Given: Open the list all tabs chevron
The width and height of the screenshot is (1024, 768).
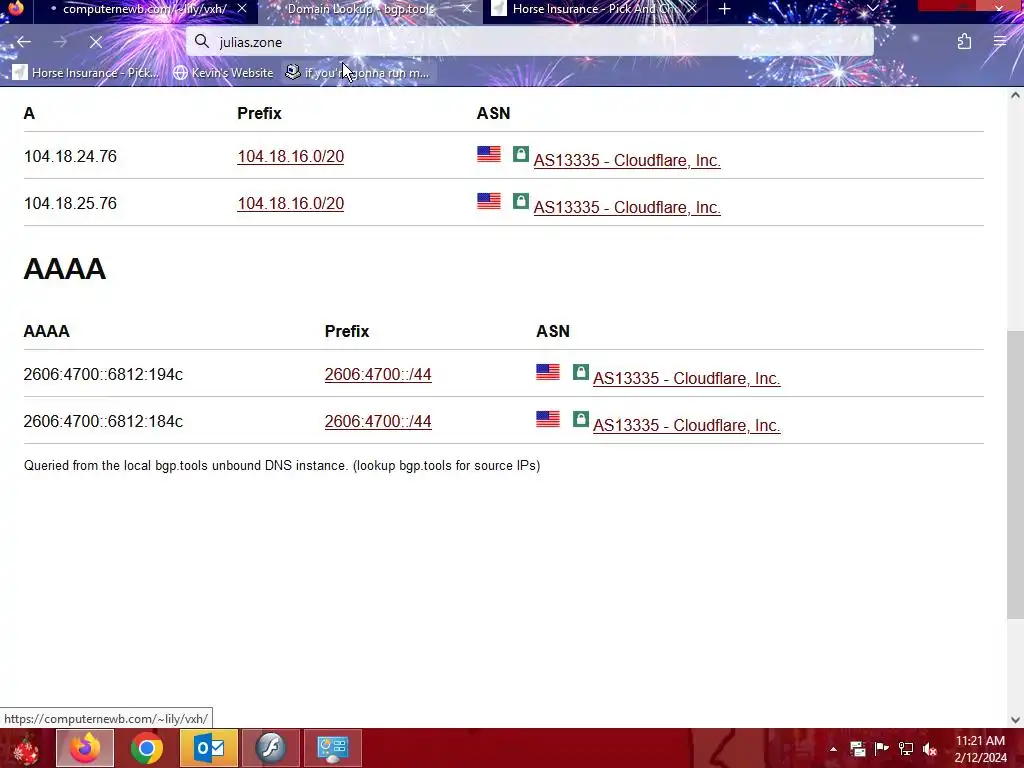Looking at the screenshot, I should pyautogui.click(x=872, y=9).
